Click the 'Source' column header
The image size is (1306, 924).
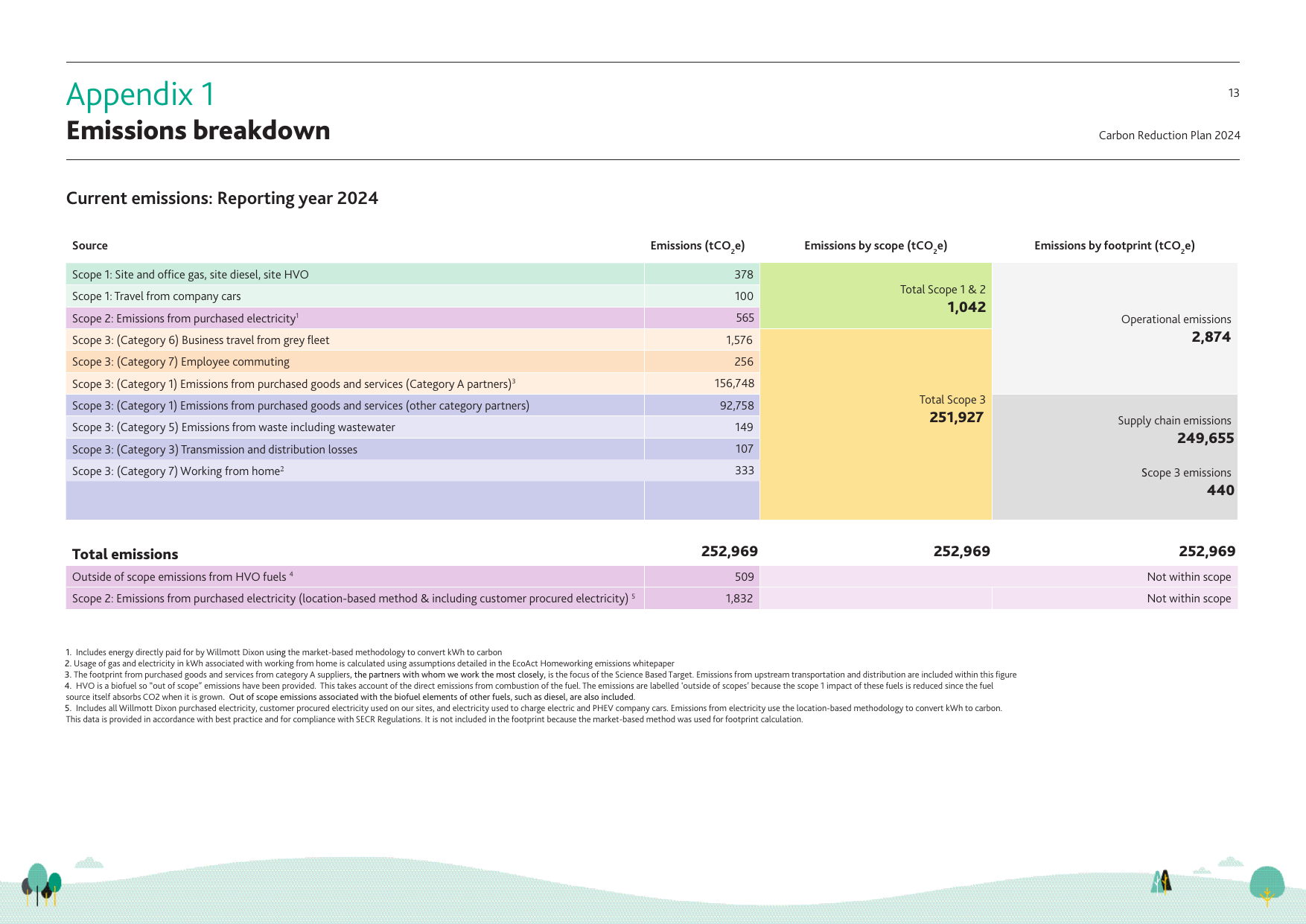[90, 246]
